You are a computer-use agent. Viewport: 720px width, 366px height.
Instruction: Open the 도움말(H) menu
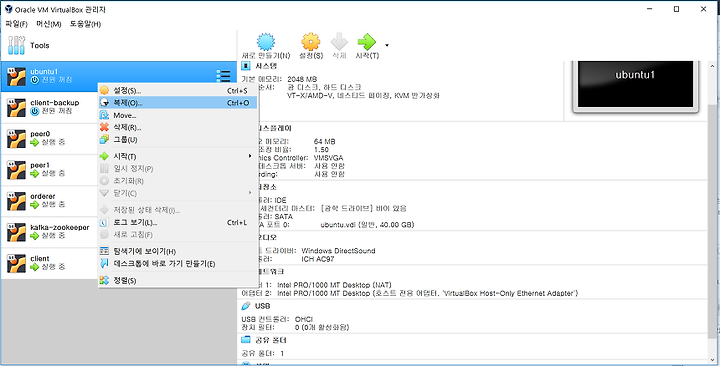(85, 24)
